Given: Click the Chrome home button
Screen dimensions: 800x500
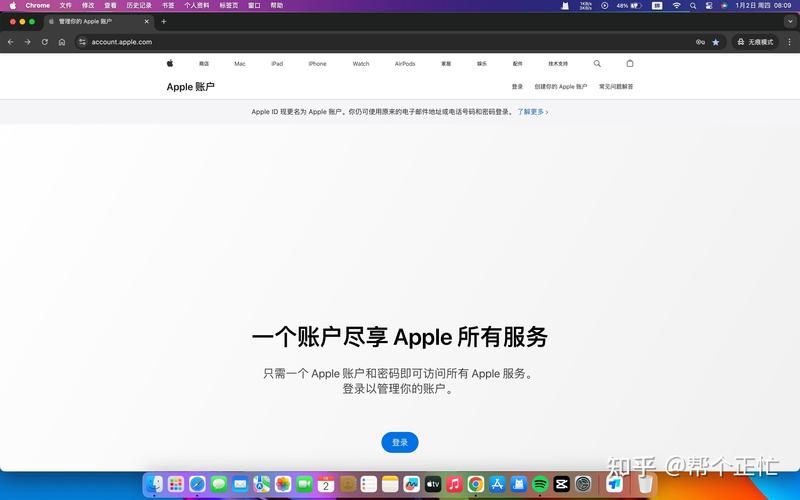Looking at the screenshot, I should coord(62,42).
